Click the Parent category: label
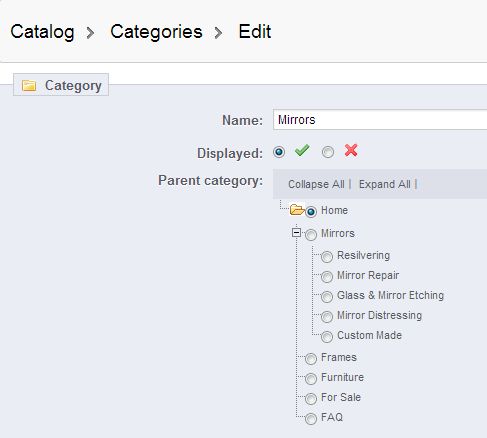The height and width of the screenshot is (438, 487). pos(210,181)
